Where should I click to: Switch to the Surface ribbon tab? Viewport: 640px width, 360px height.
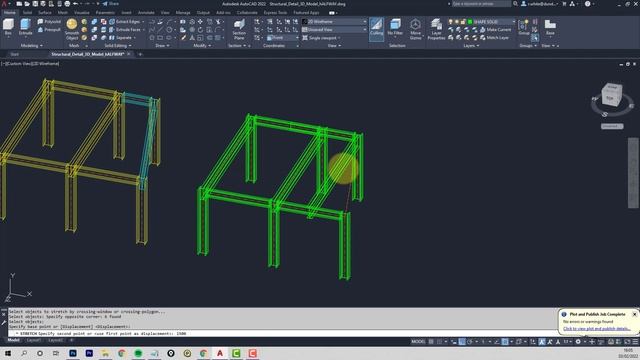pyautogui.click(x=44, y=13)
